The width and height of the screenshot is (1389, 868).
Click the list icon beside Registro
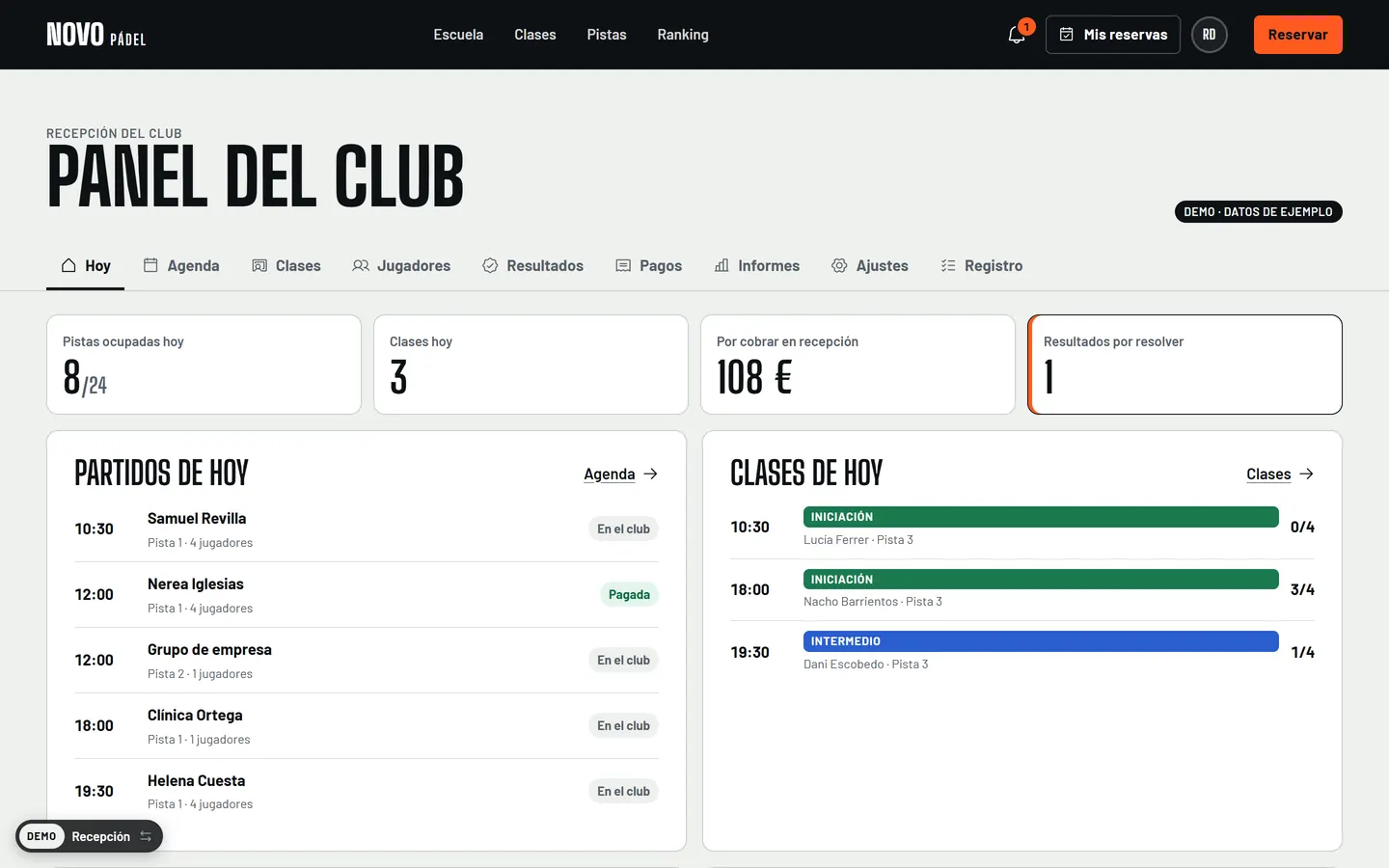tap(948, 265)
